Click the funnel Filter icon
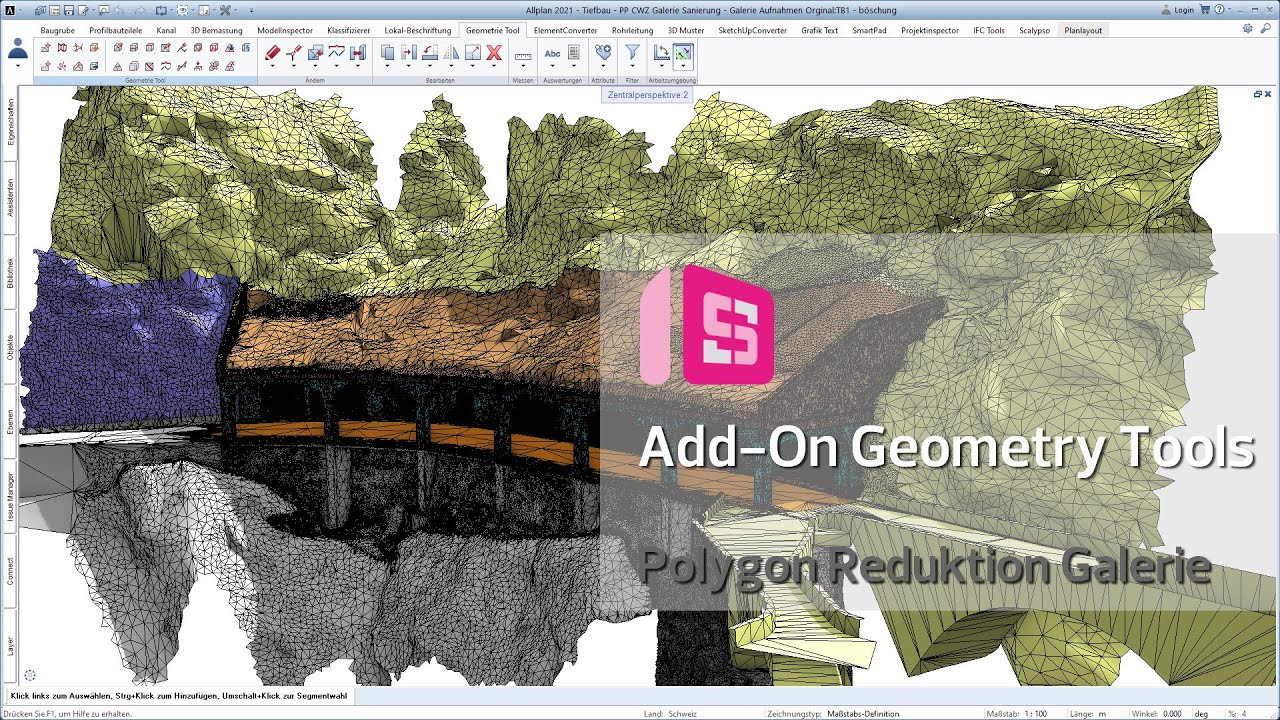Viewport: 1280px width, 720px height. click(x=632, y=52)
